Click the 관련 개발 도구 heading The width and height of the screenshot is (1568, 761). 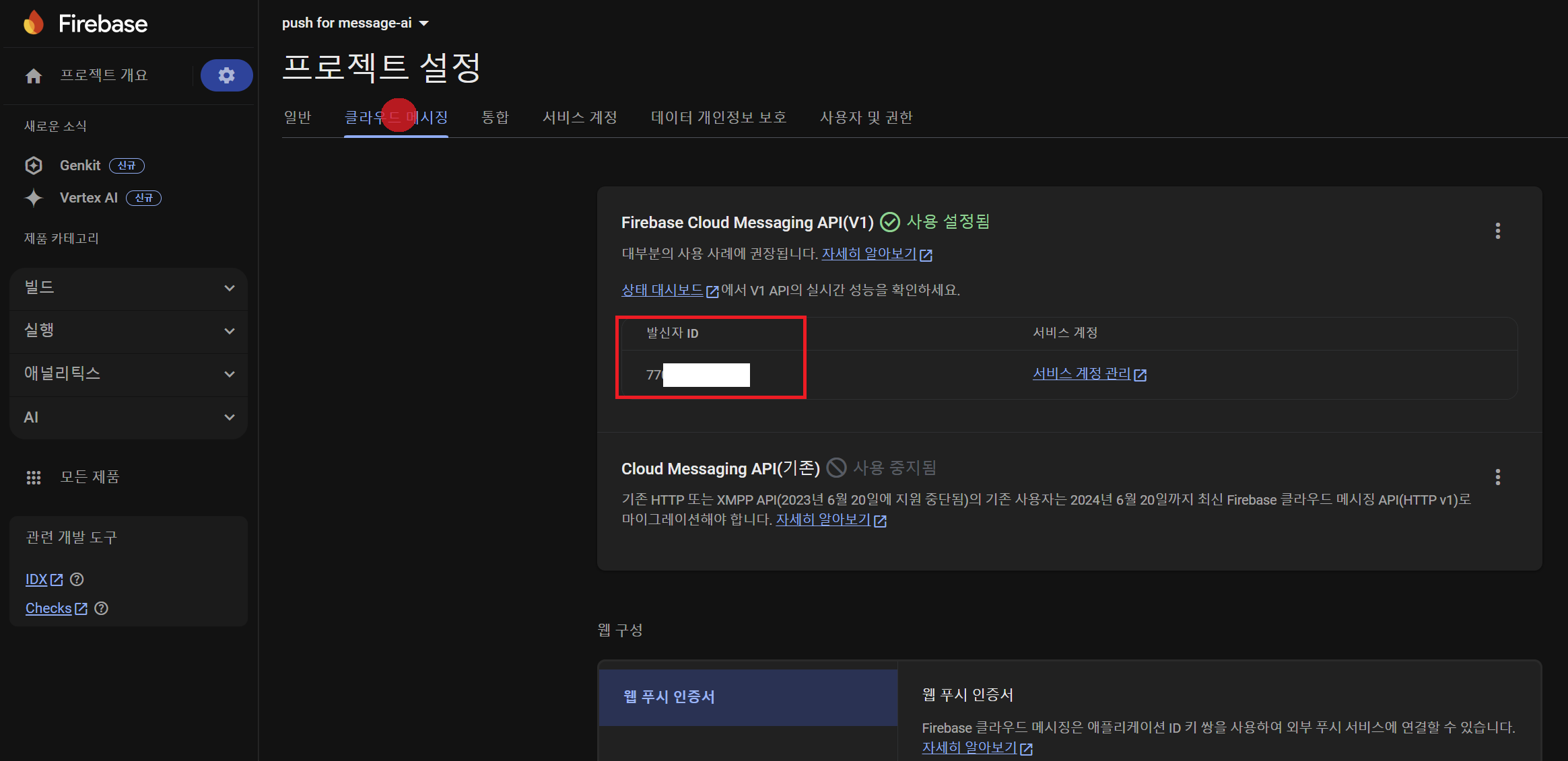pos(71,538)
